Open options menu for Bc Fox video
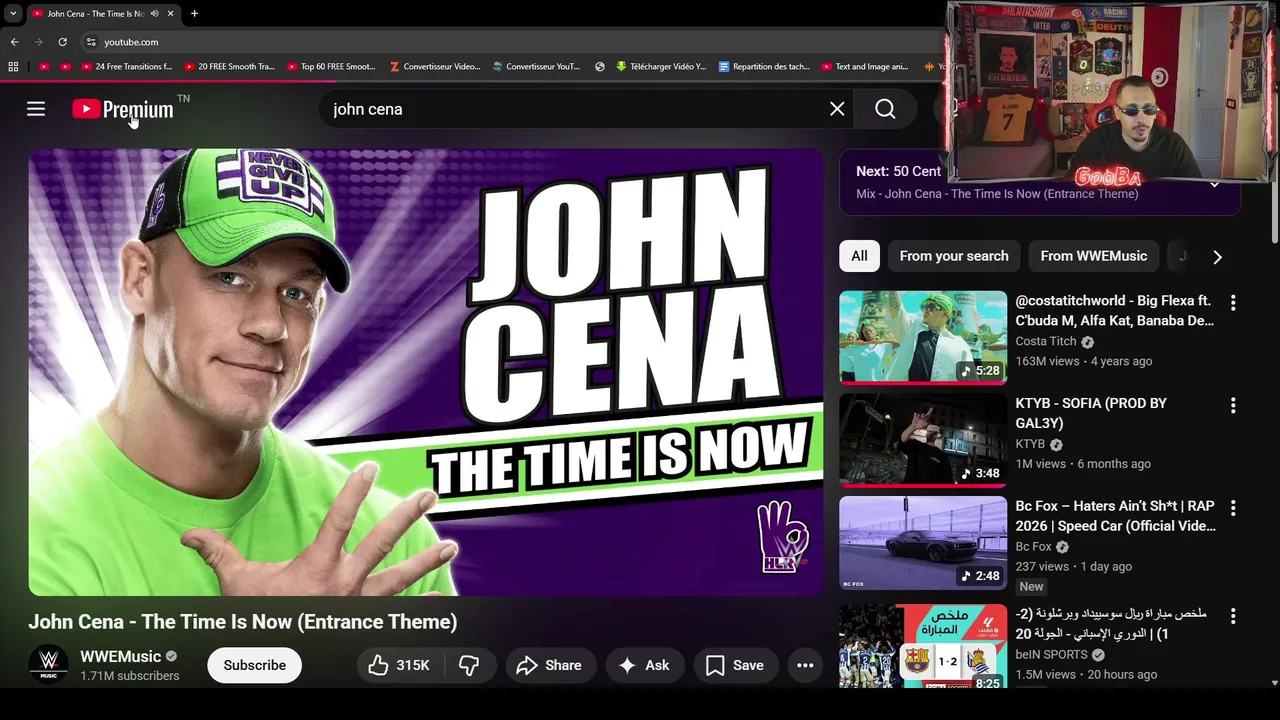 [x=1233, y=508]
